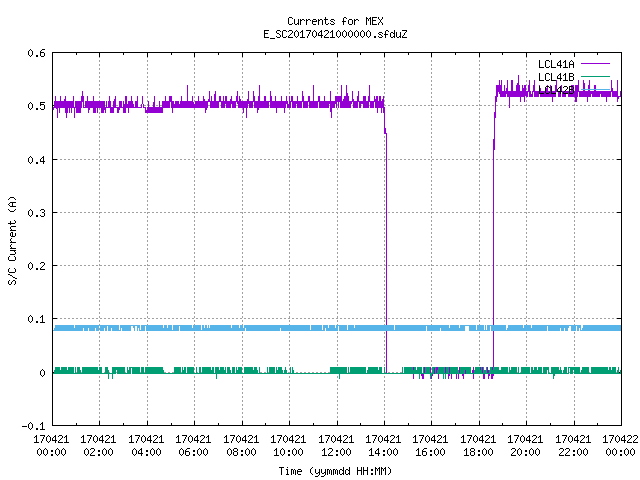640x480 pixels.
Task: Click the x-axis tick 170421 16:00
Action: pyautogui.click(x=431, y=446)
